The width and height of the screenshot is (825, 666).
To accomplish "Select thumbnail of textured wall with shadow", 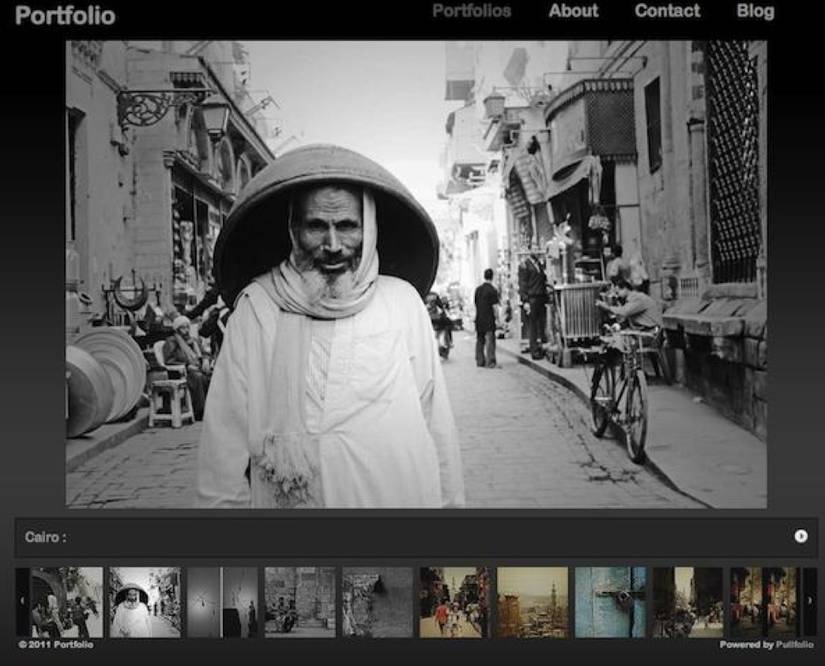I will click(378, 602).
